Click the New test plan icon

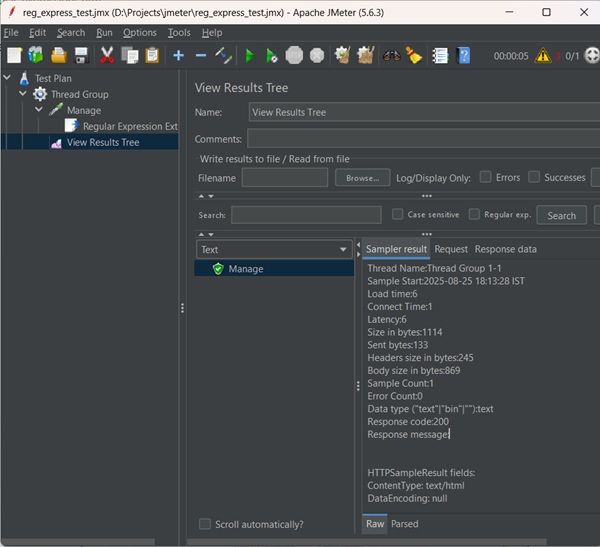14,56
